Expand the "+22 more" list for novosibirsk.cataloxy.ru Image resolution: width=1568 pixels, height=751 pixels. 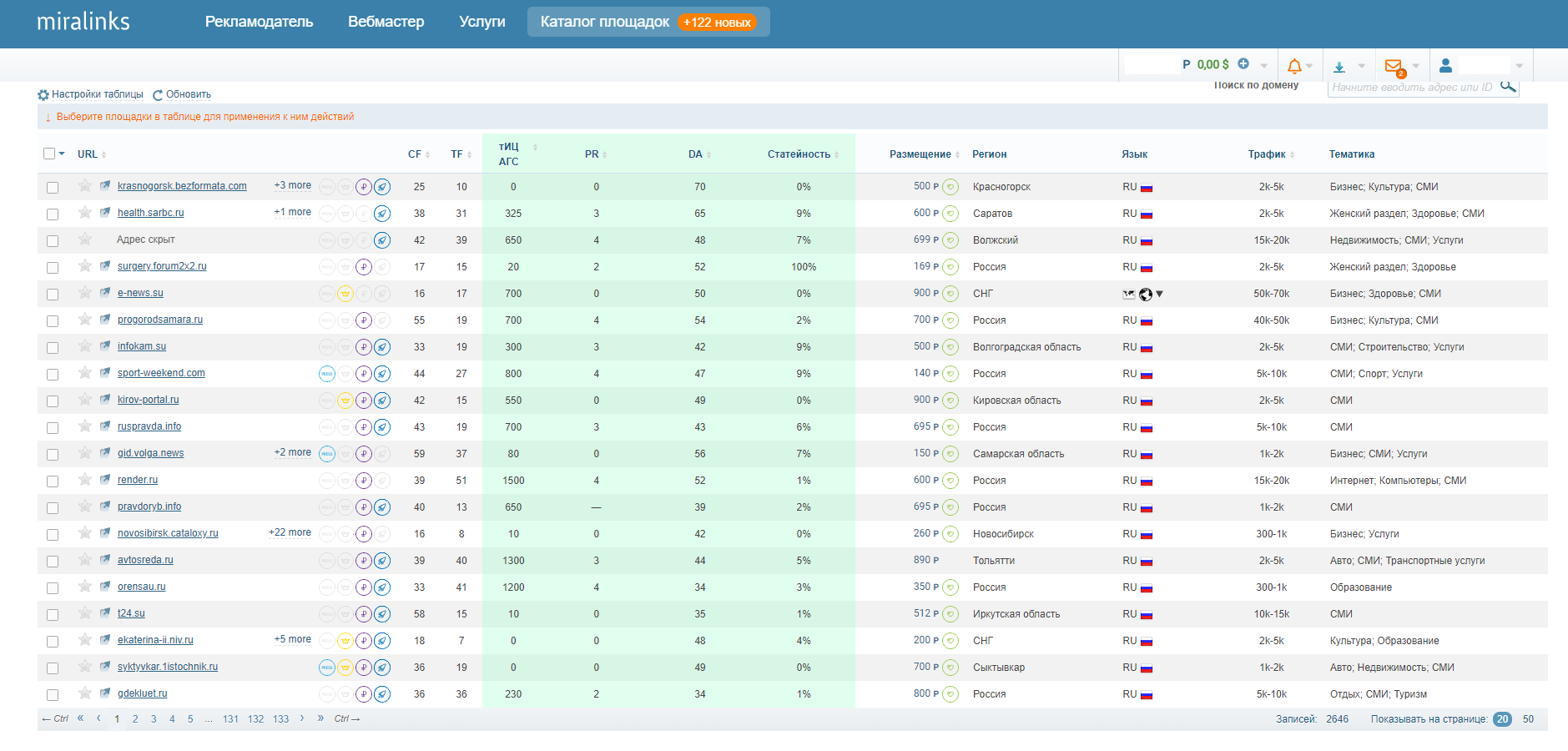(x=290, y=532)
